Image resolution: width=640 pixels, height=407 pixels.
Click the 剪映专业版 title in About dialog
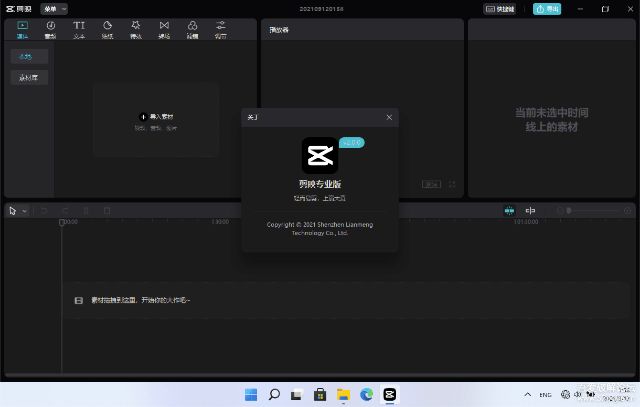320,184
